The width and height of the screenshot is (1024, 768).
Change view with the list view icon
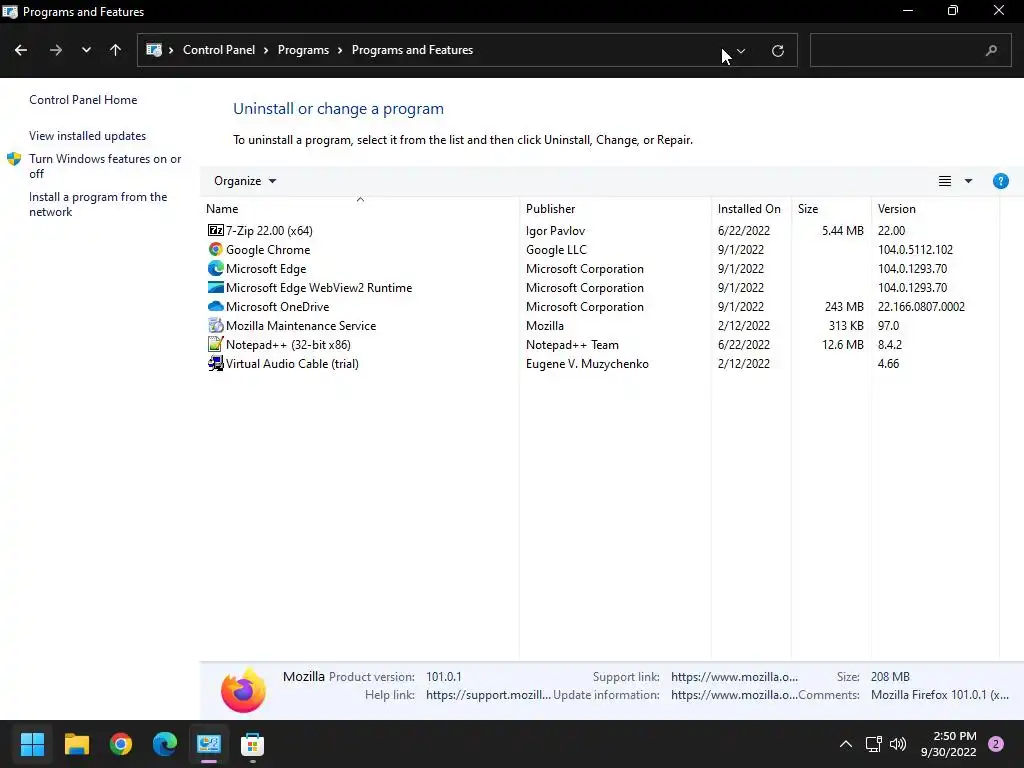pyautogui.click(x=945, y=181)
